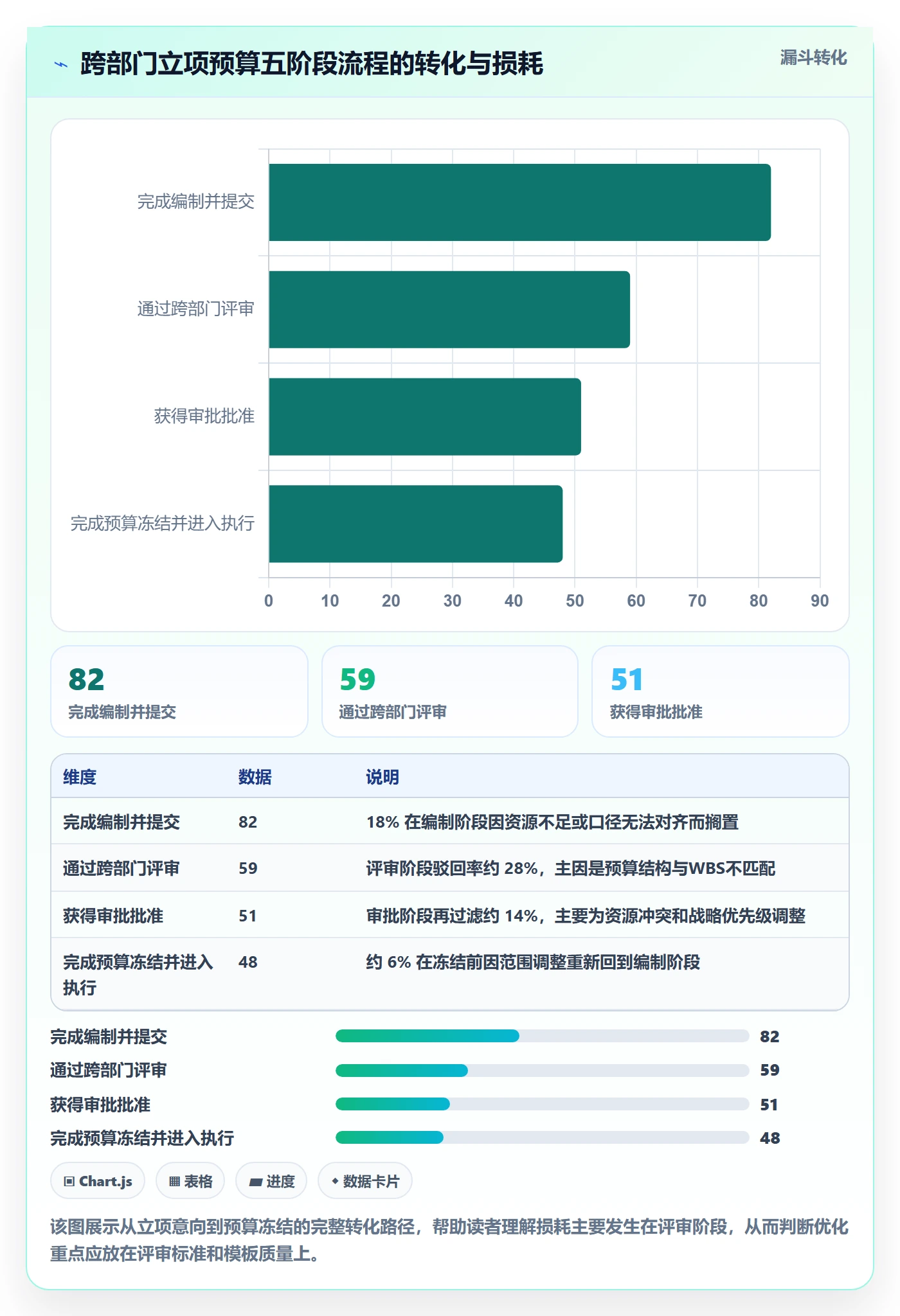Image resolution: width=900 pixels, height=1316 pixels.
Task: Select the table cell 完成预算冻结并进入执行
Action: pos(138,975)
